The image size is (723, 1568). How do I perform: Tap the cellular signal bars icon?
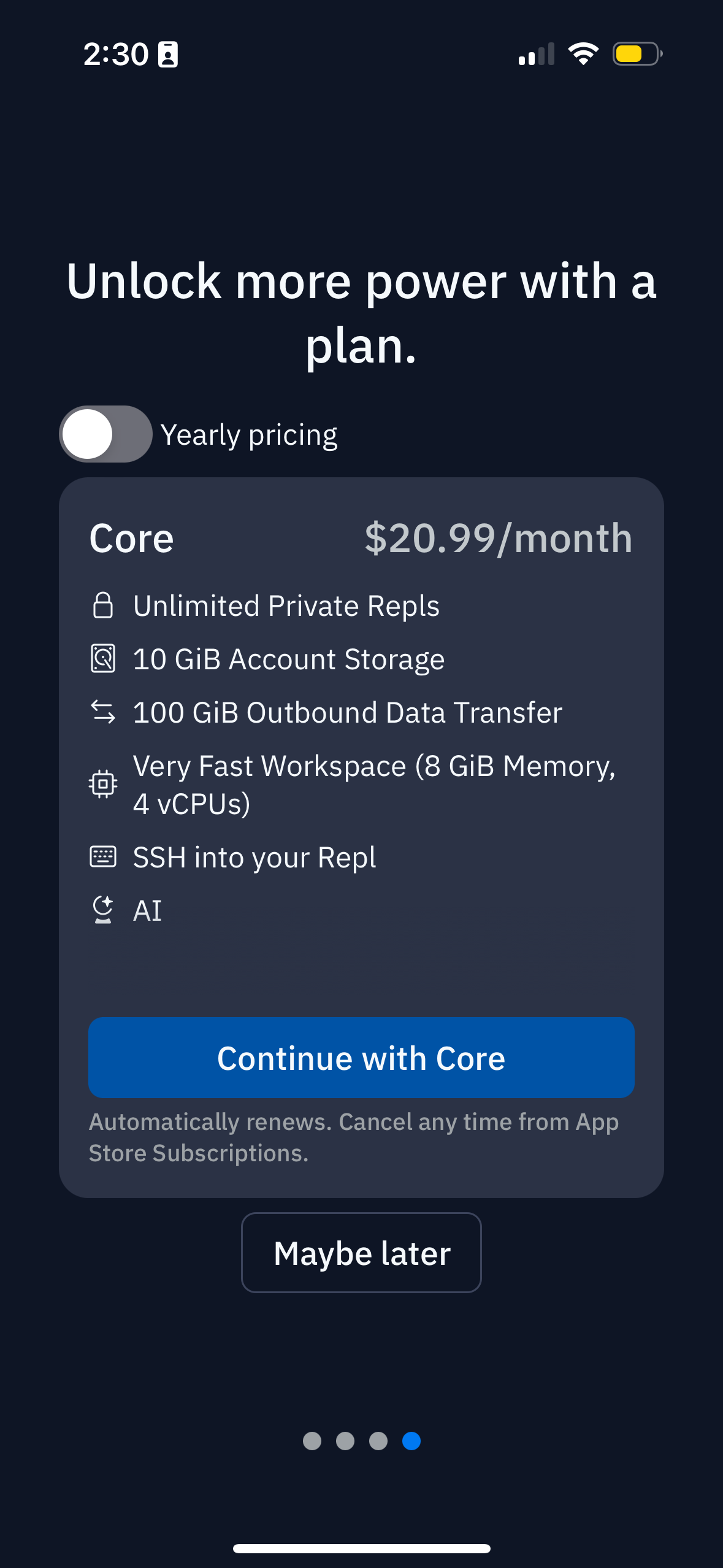536,54
